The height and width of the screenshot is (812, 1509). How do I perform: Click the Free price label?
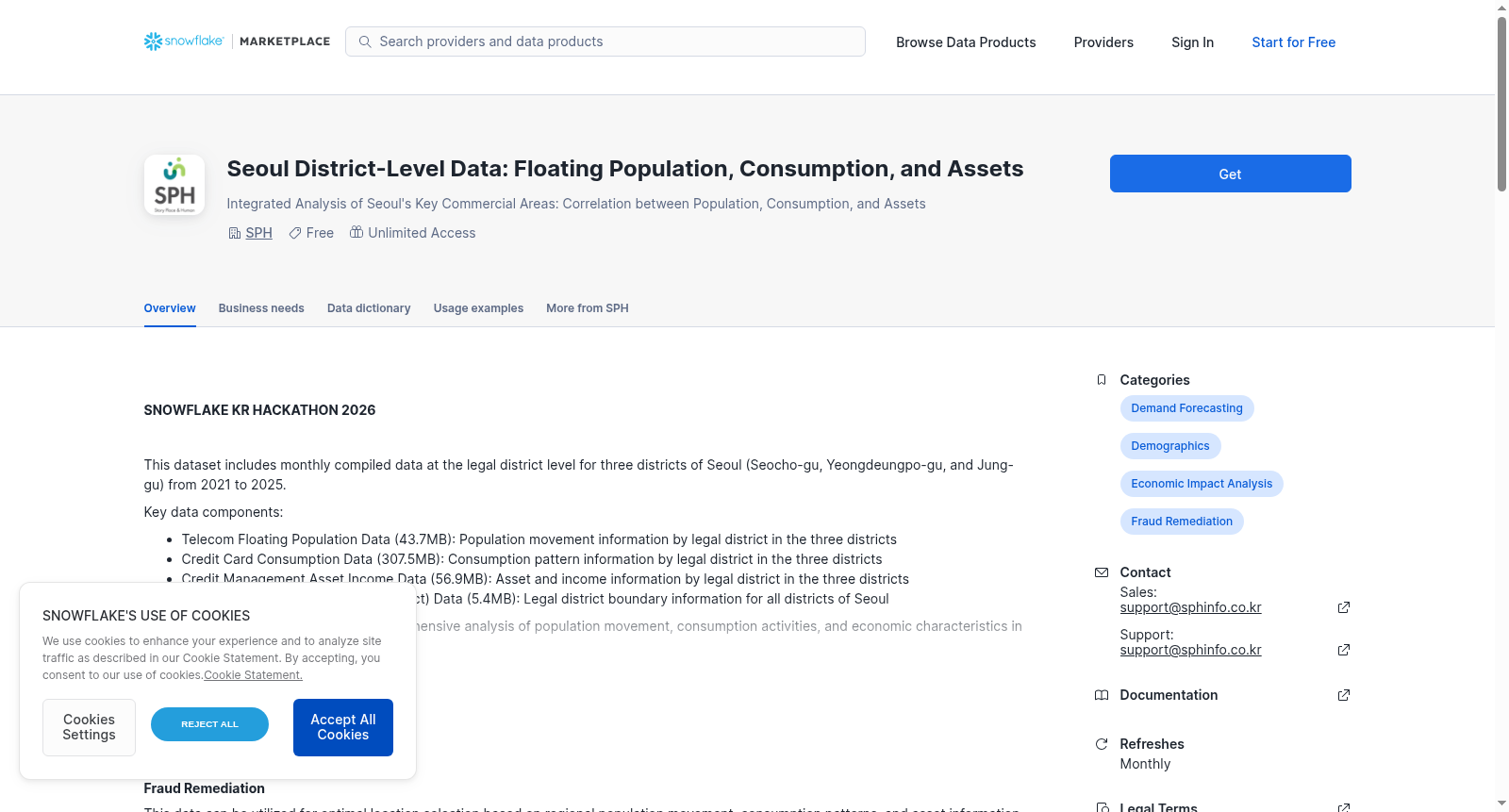pos(320,233)
